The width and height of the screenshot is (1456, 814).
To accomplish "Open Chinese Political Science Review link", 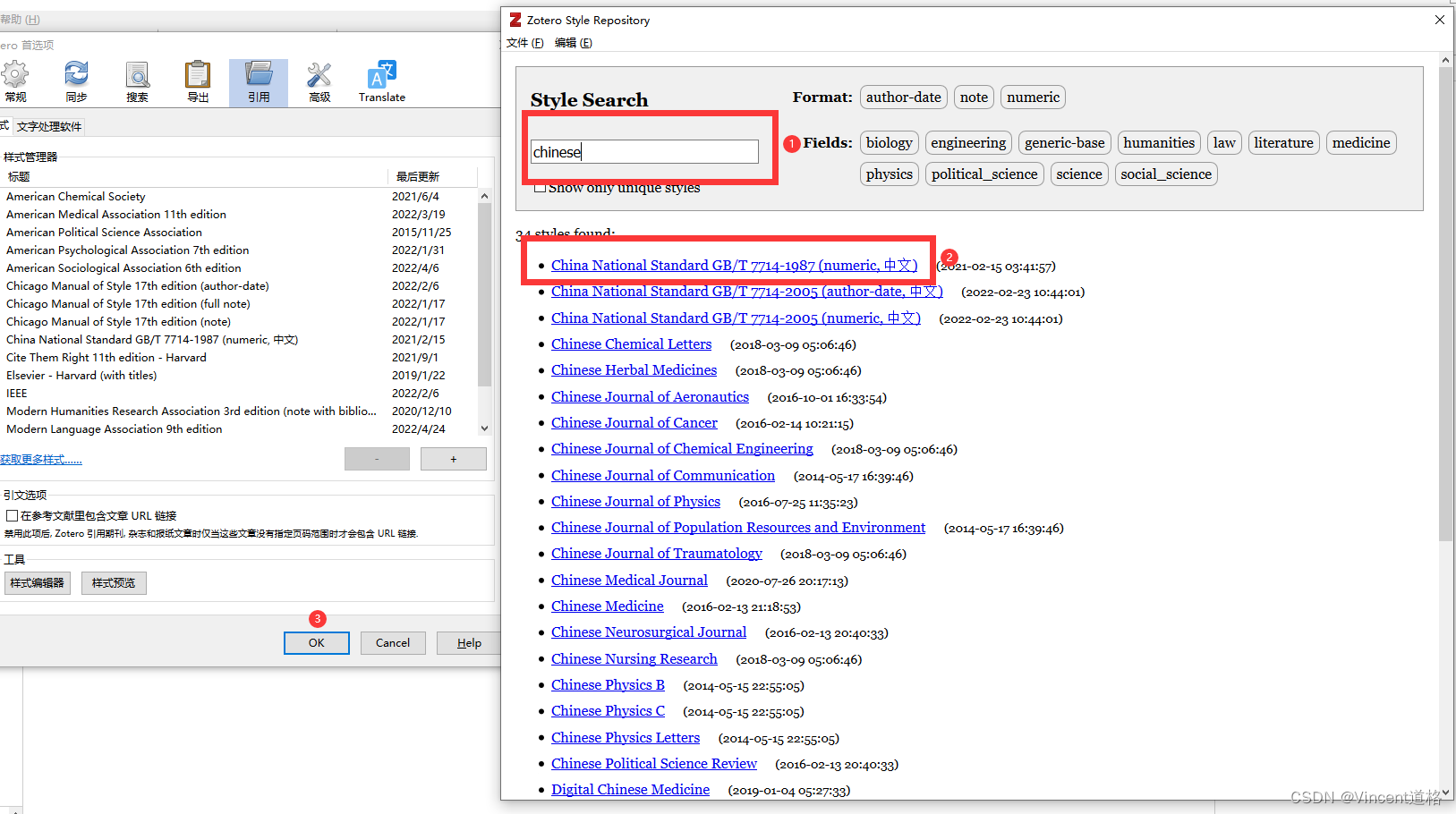I will (x=654, y=764).
